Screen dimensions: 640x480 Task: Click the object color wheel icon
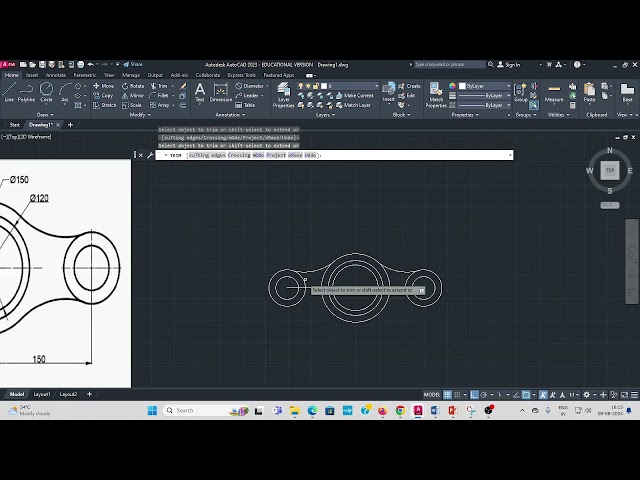452,86
